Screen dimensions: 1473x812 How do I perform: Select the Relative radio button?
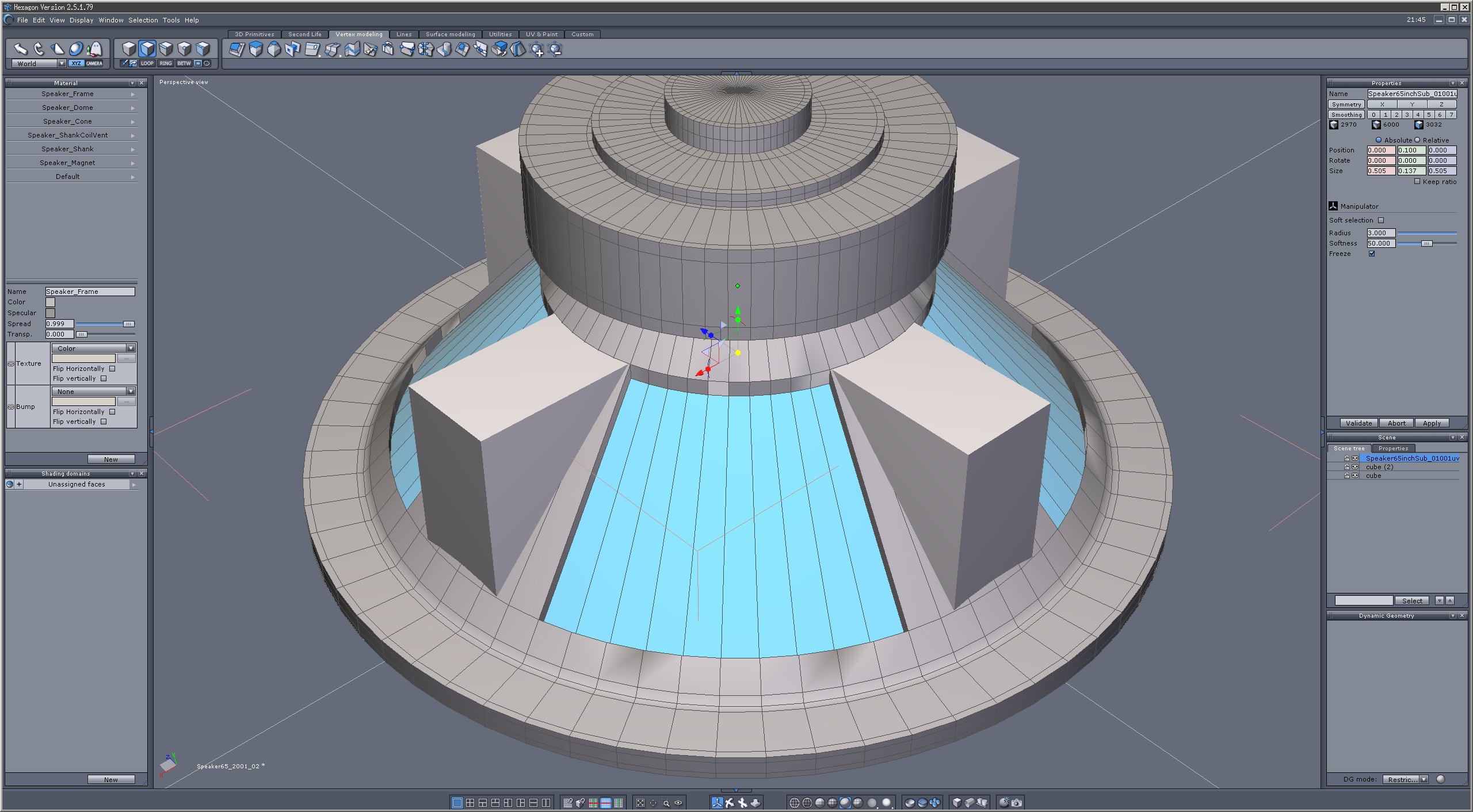[x=1417, y=140]
